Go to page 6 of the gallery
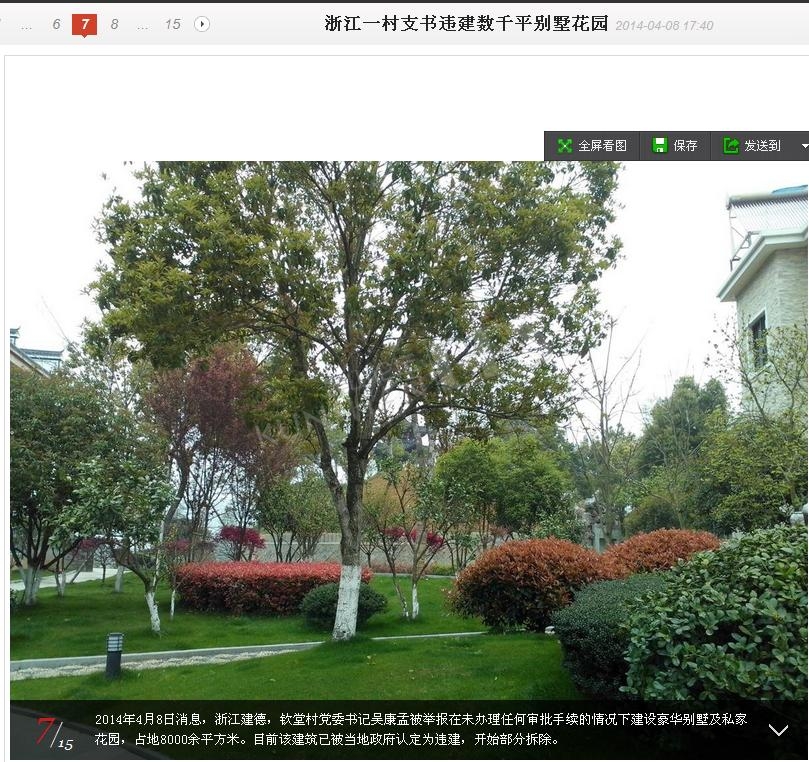This screenshot has height=762, width=809. click(56, 24)
